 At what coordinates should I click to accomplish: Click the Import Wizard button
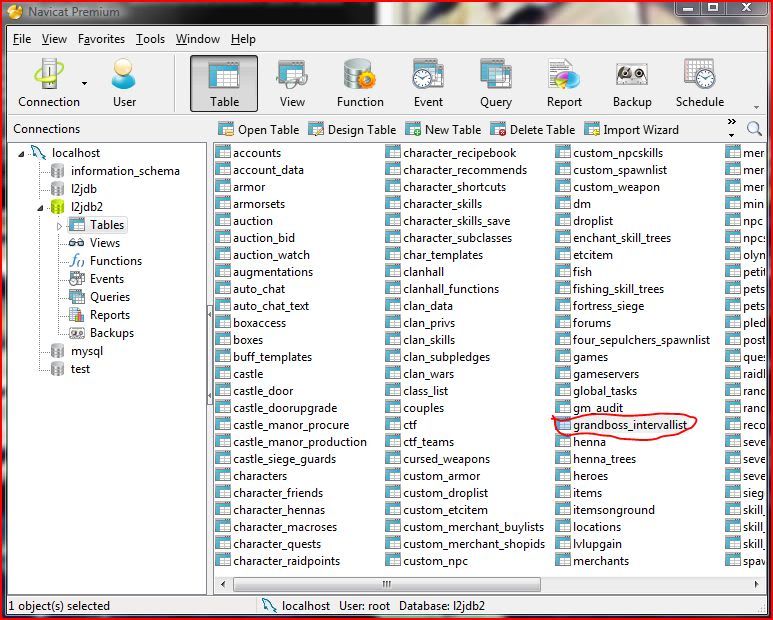point(630,130)
